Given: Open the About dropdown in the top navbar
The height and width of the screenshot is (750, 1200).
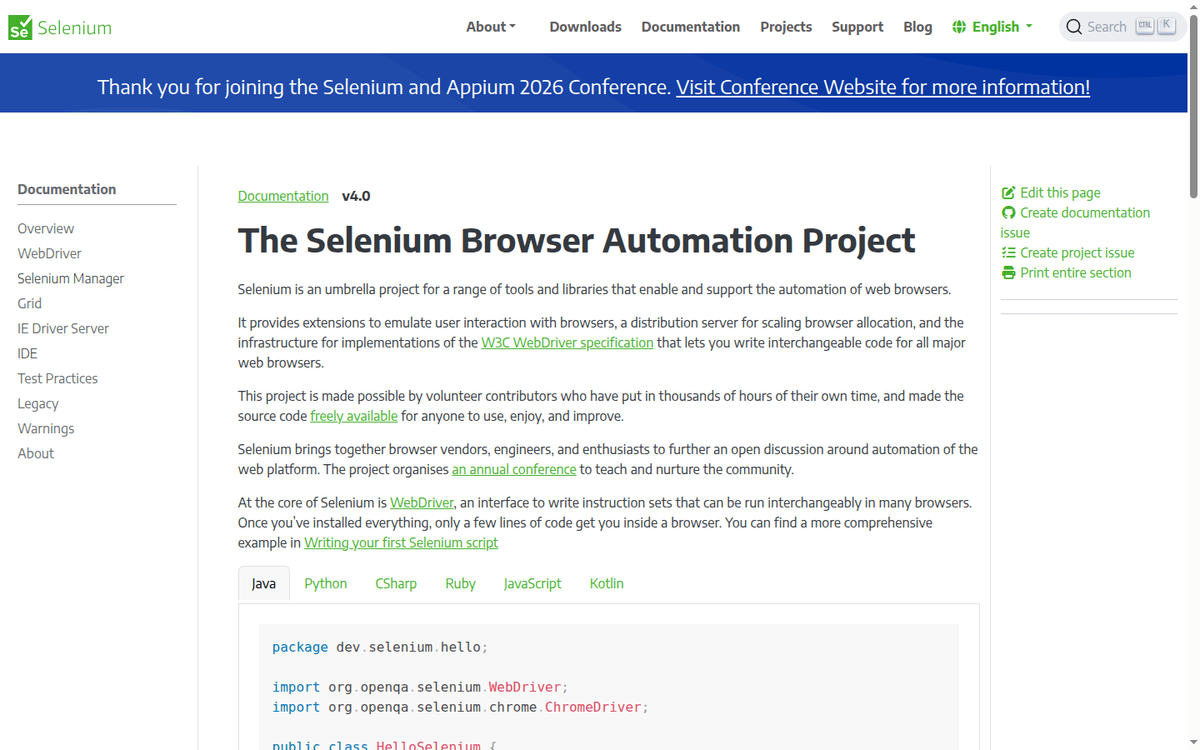Looking at the screenshot, I should click(491, 27).
